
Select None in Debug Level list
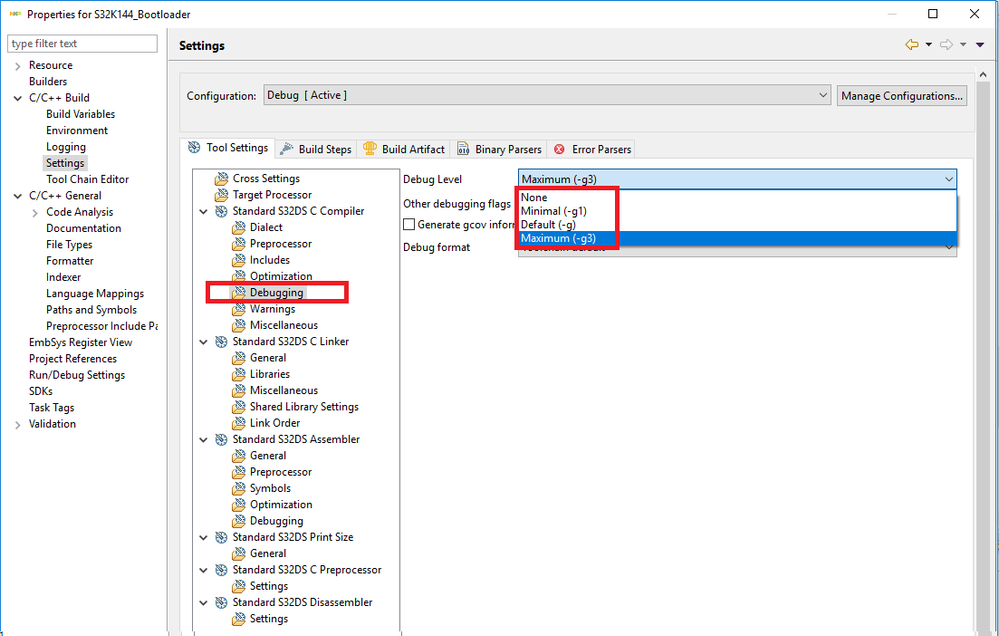[x=738, y=198]
